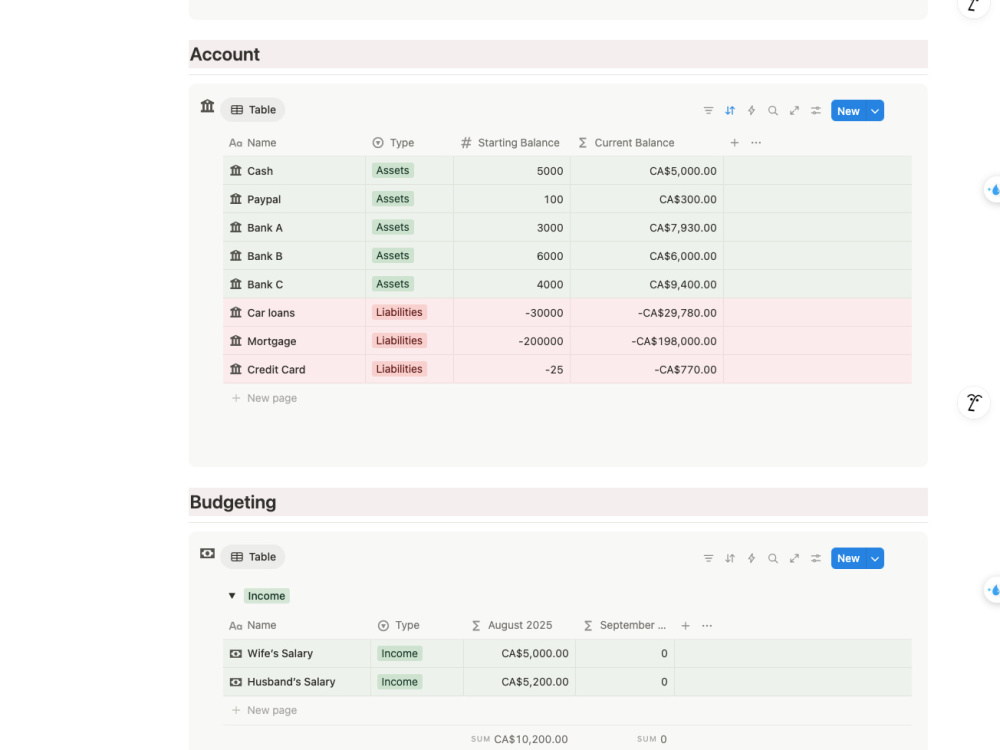1000x750 pixels.
Task: Click New button in Account table
Action: (x=848, y=111)
